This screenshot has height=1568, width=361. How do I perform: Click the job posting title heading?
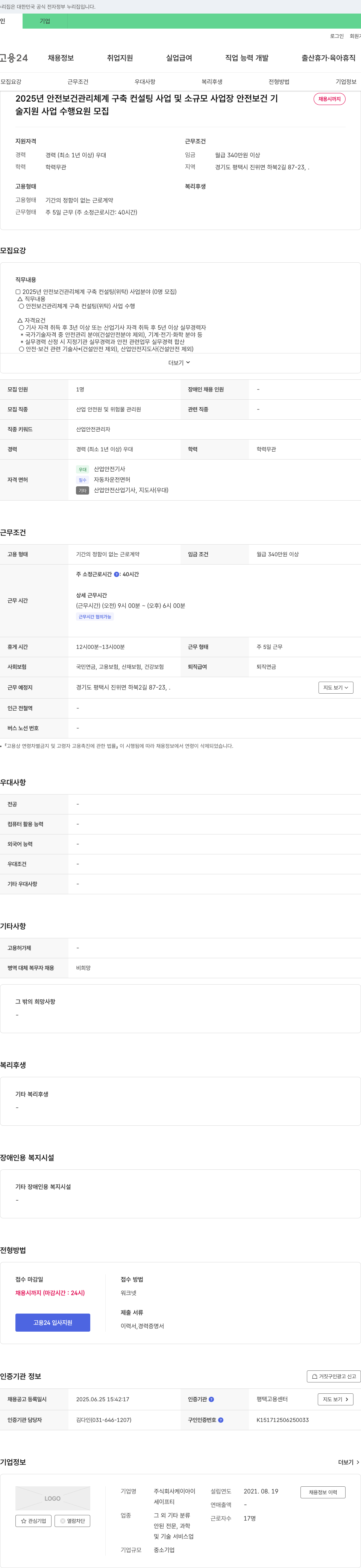tap(147, 105)
